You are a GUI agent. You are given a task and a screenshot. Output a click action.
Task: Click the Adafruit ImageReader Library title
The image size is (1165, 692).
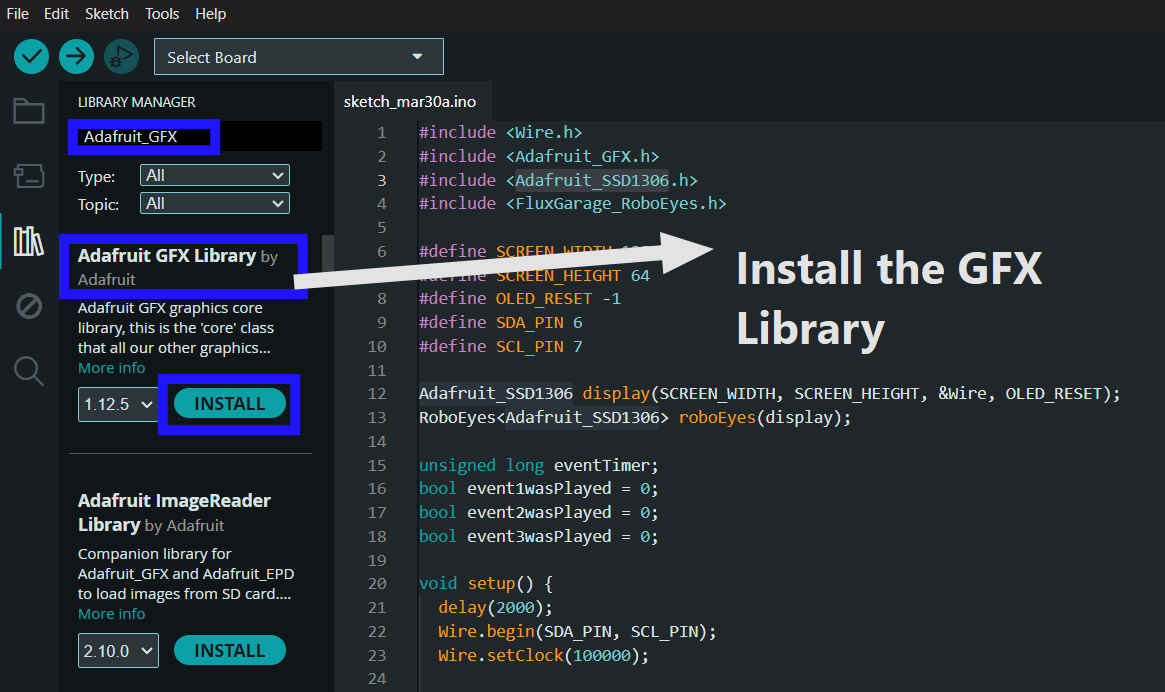tap(174, 512)
